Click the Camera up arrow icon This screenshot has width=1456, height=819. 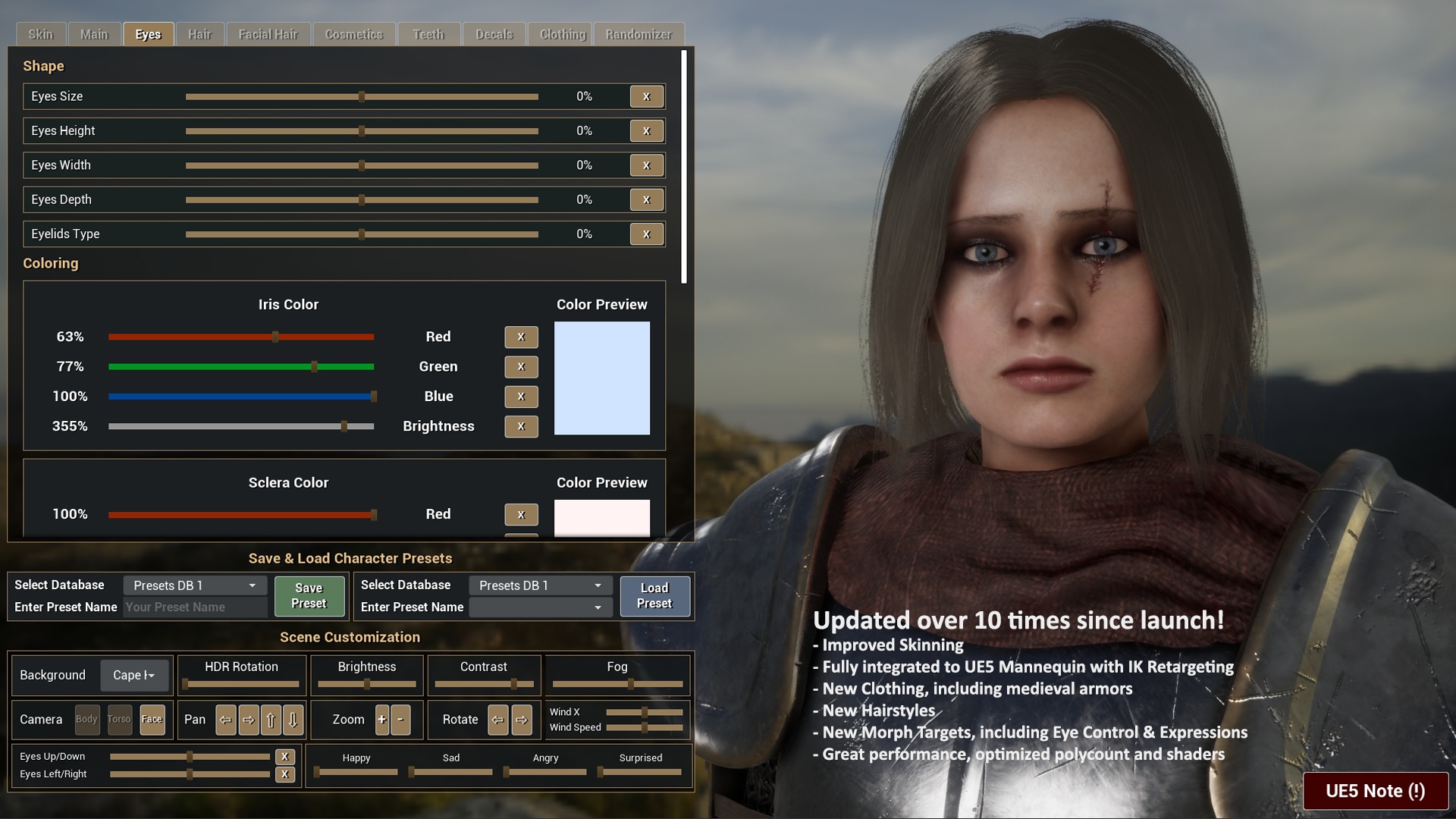click(x=269, y=719)
